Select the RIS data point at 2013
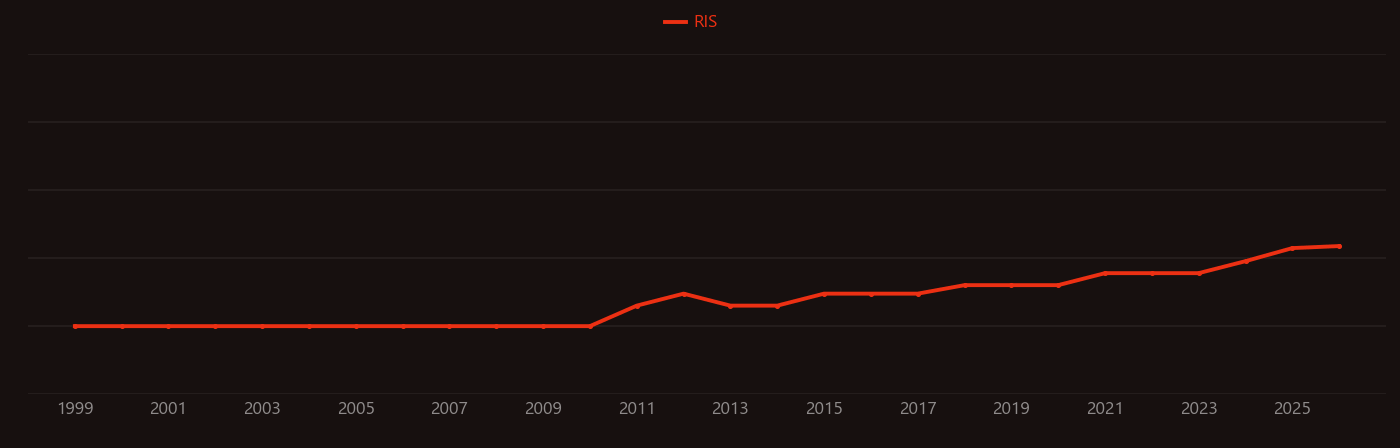1400x448 pixels. click(730, 306)
